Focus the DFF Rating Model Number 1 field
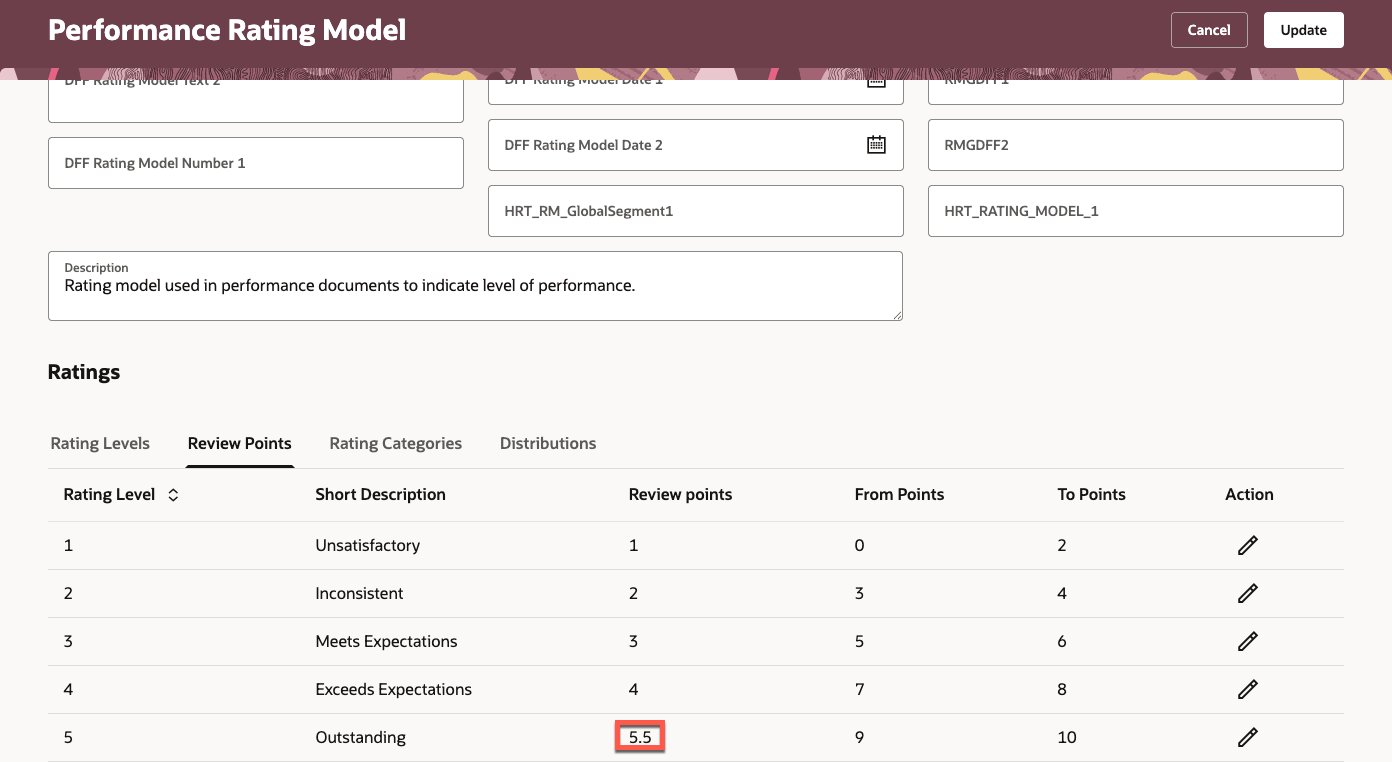 tap(255, 163)
